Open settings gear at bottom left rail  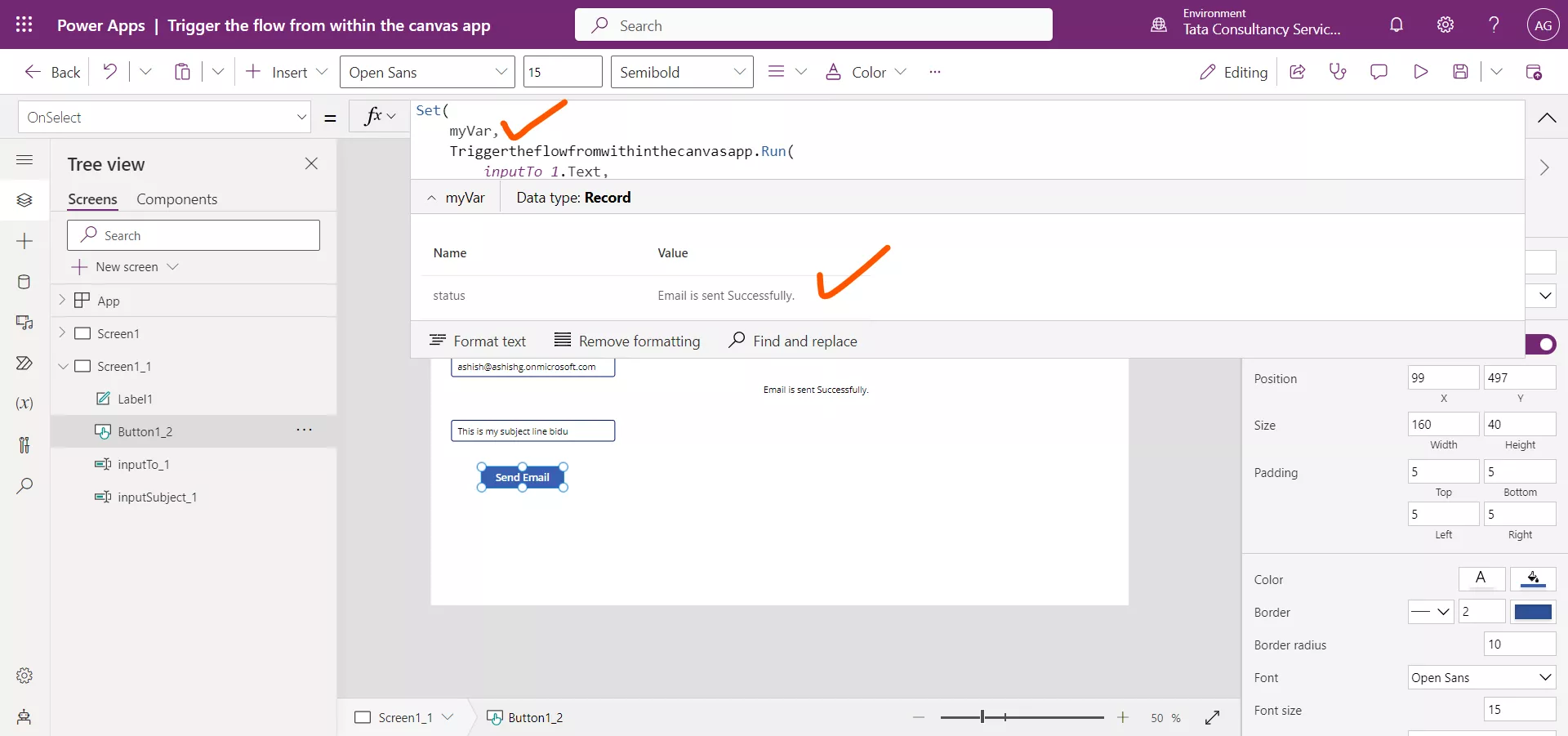coord(24,676)
